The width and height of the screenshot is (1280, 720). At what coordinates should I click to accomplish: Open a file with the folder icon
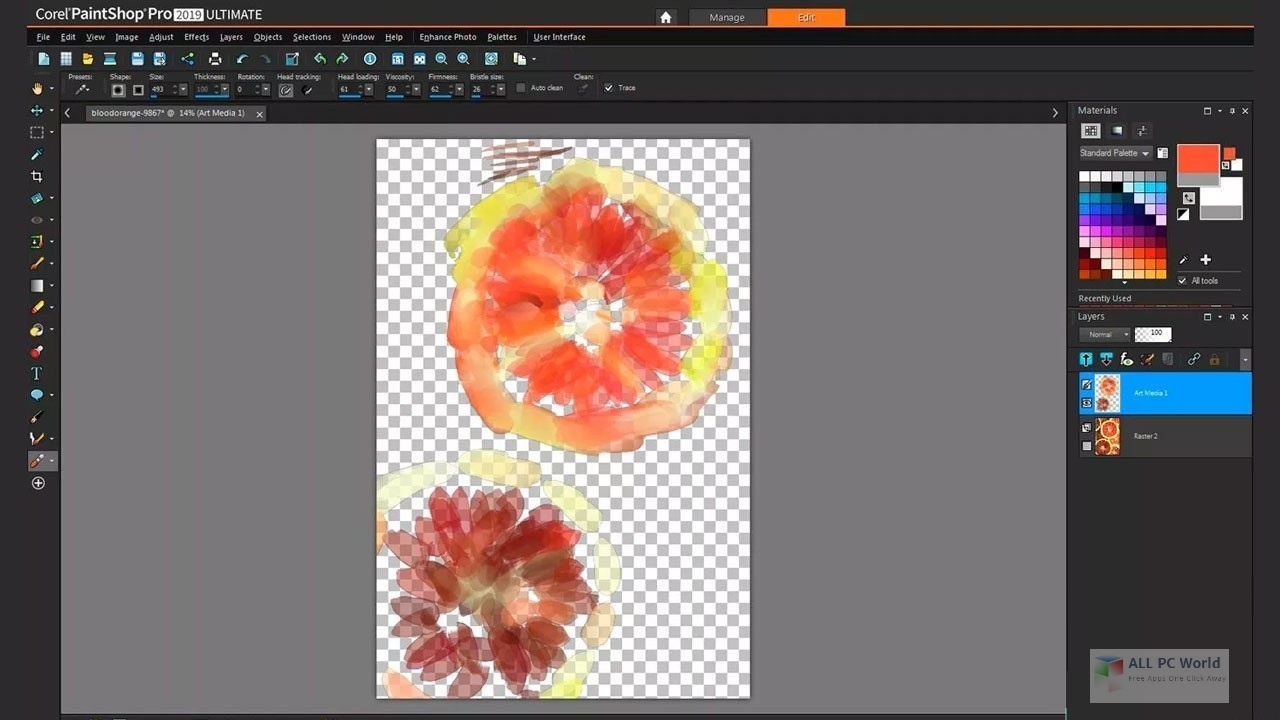coord(88,59)
